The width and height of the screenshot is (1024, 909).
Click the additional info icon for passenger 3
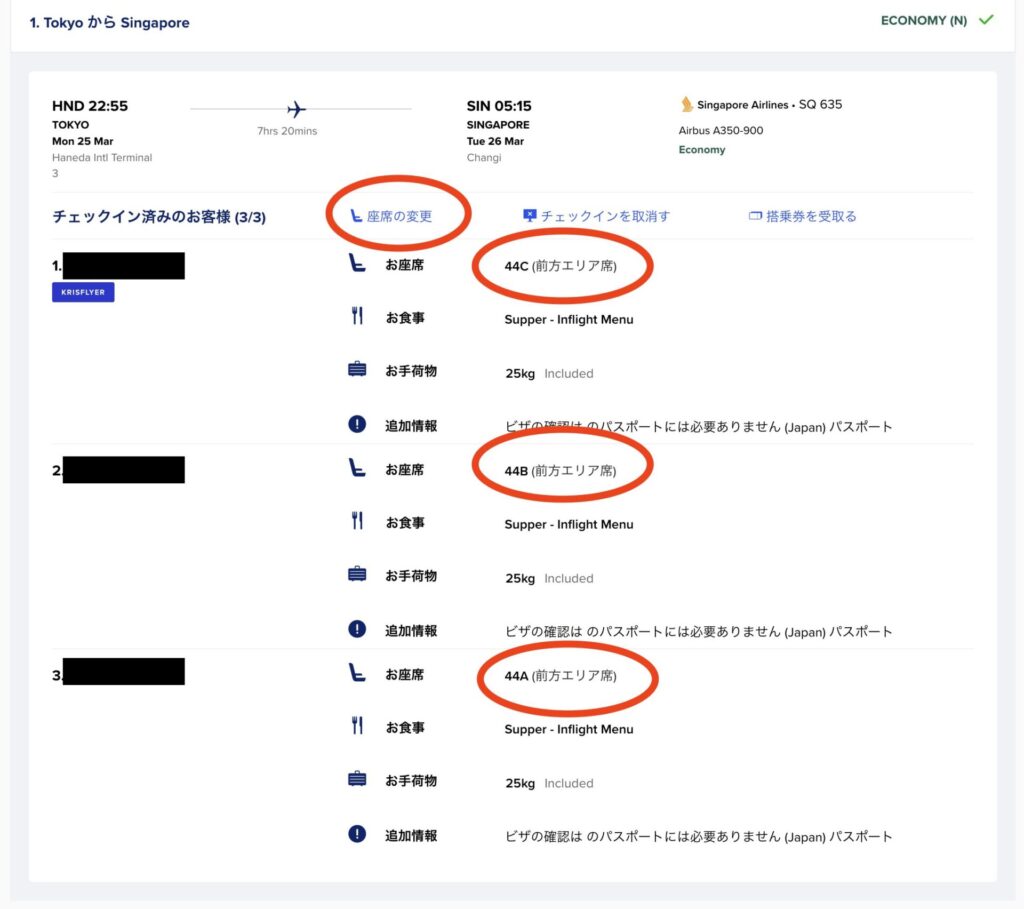coord(357,834)
